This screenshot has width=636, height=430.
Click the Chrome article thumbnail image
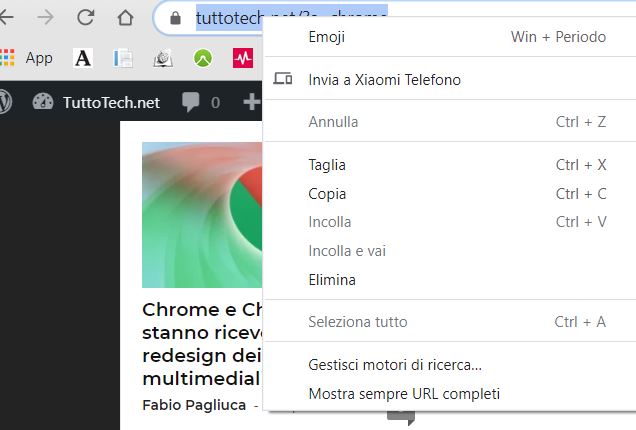202,214
